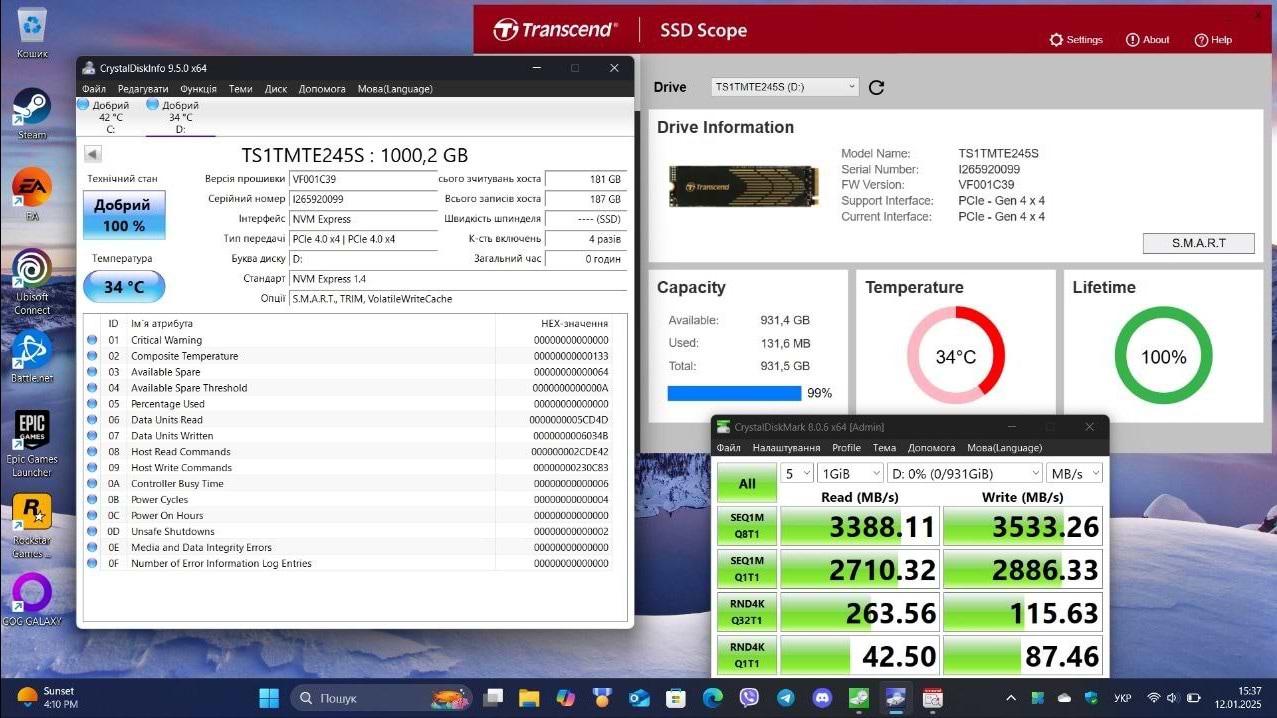Open Telegram from the taskbar
1277x718 pixels.
pyautogui.click(x=786, y=697)
